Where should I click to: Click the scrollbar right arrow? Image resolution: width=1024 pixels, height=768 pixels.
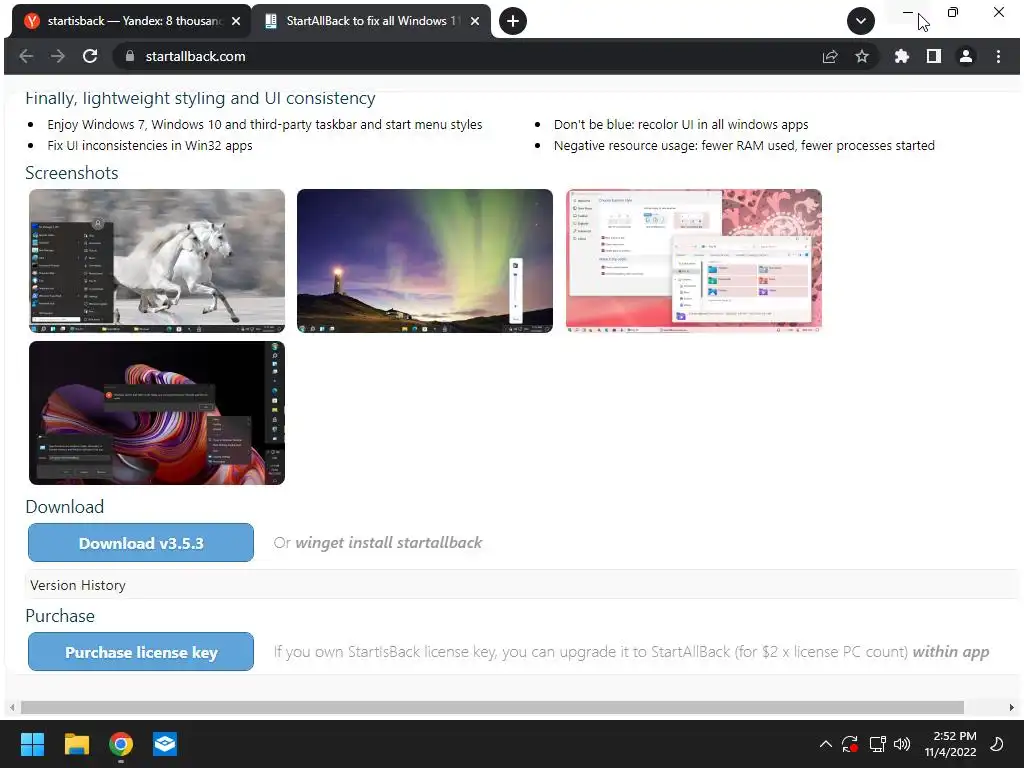tap(1012, 707)
